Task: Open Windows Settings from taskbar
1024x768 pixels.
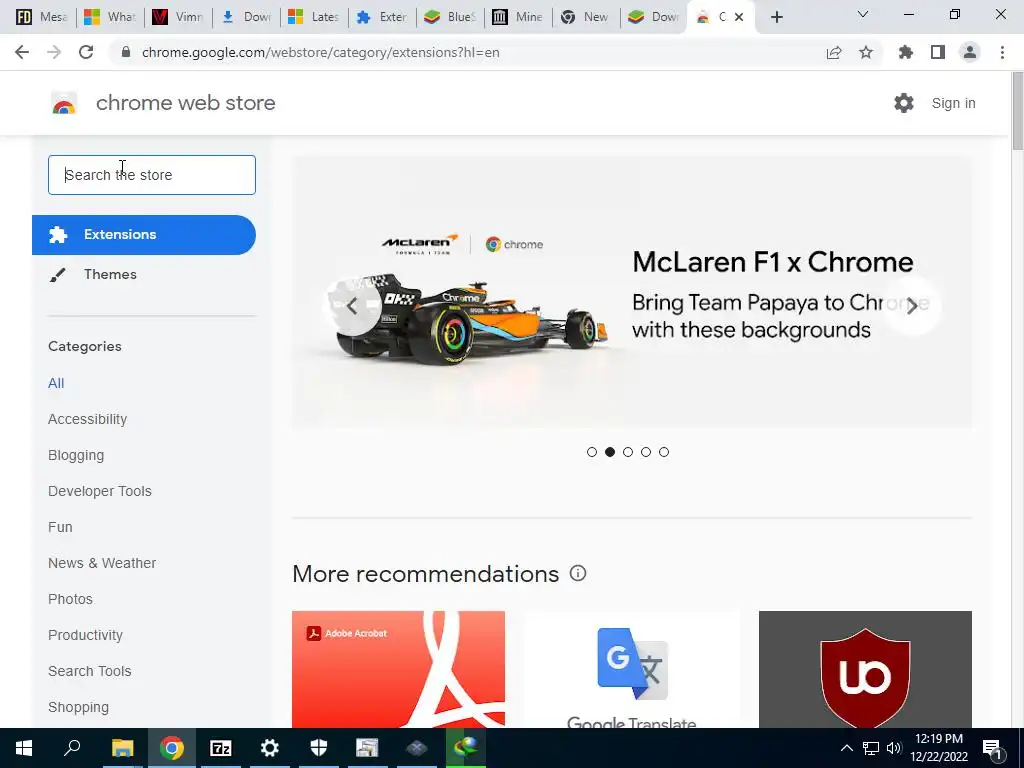Action: (x=270, y=748)
